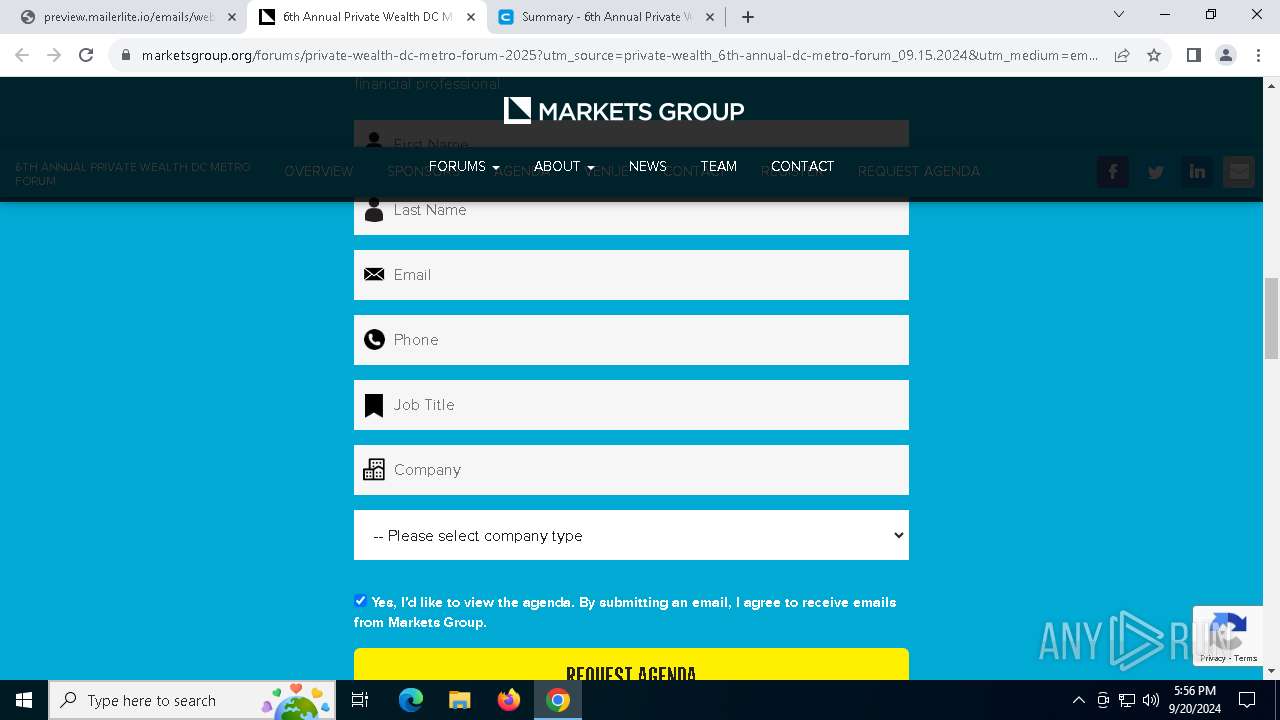Click Chrome's back arrow
This screenshot has width=1280, height=720.
[x=22, y=55]
